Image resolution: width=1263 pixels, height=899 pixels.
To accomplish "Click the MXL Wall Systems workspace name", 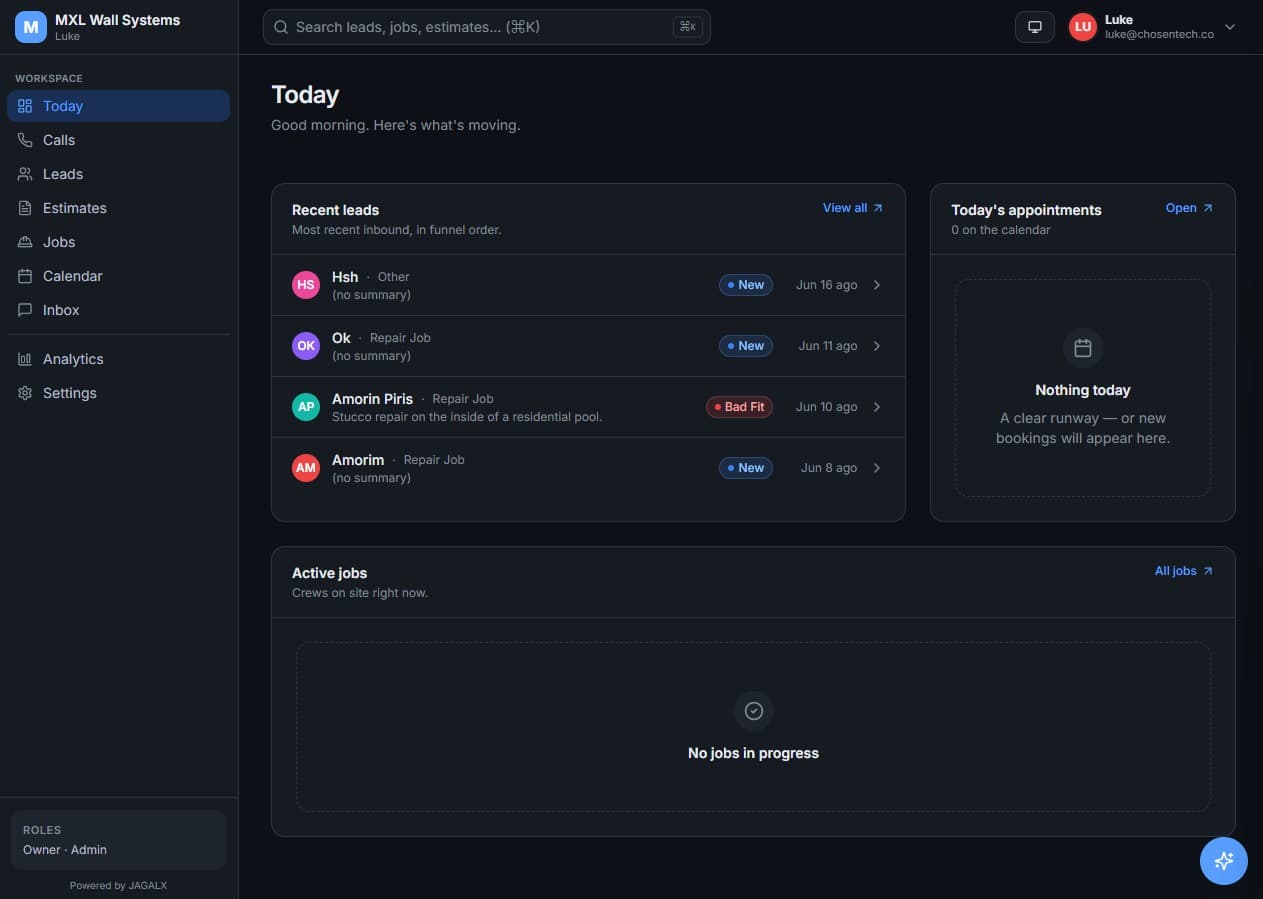I will pyautogui.click(x=118, y=20).
